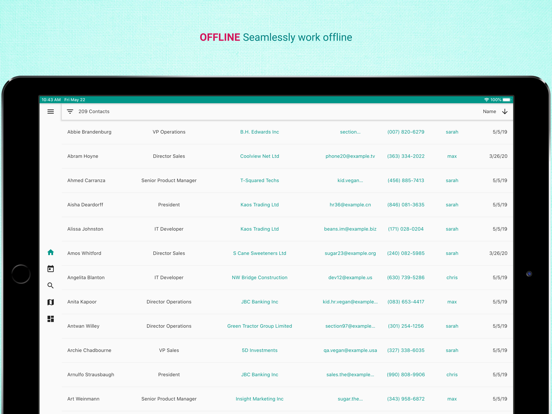
Task: Call phone number (363) 334-2022
Action: pos(406,156)
